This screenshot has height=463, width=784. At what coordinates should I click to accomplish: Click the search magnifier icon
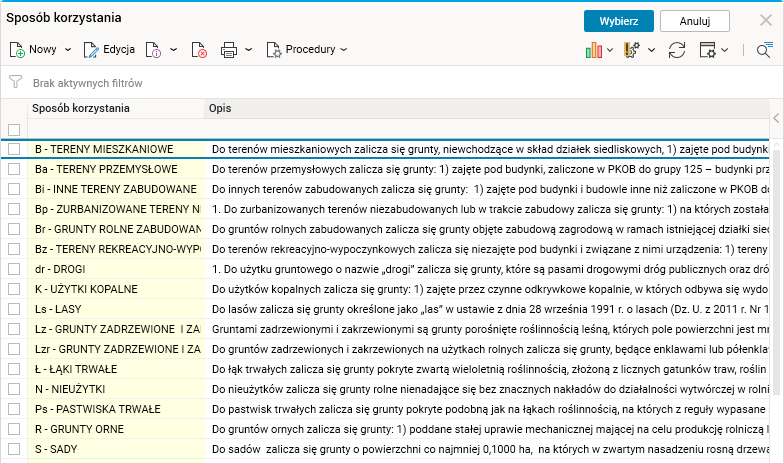pyautogui.click(x=764, y=50)
